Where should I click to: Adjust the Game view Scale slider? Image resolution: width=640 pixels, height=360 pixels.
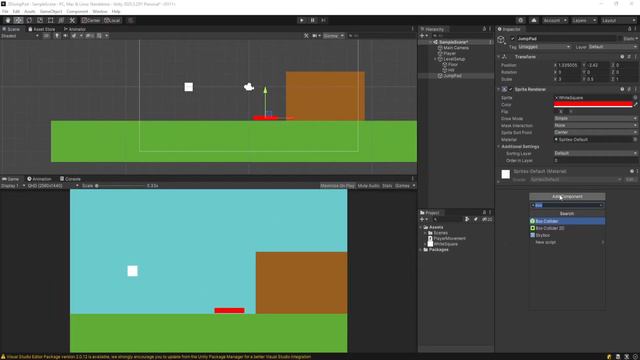click(121, 186)
